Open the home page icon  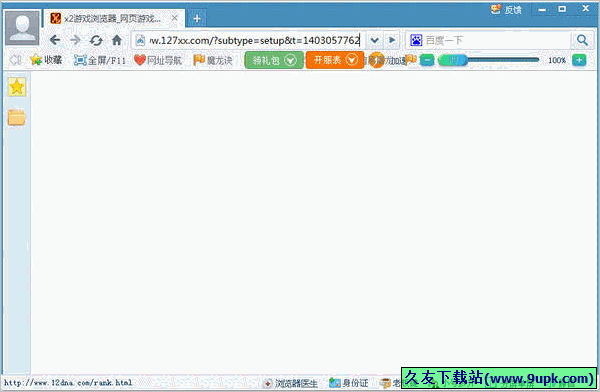click(x=117, y=40)
